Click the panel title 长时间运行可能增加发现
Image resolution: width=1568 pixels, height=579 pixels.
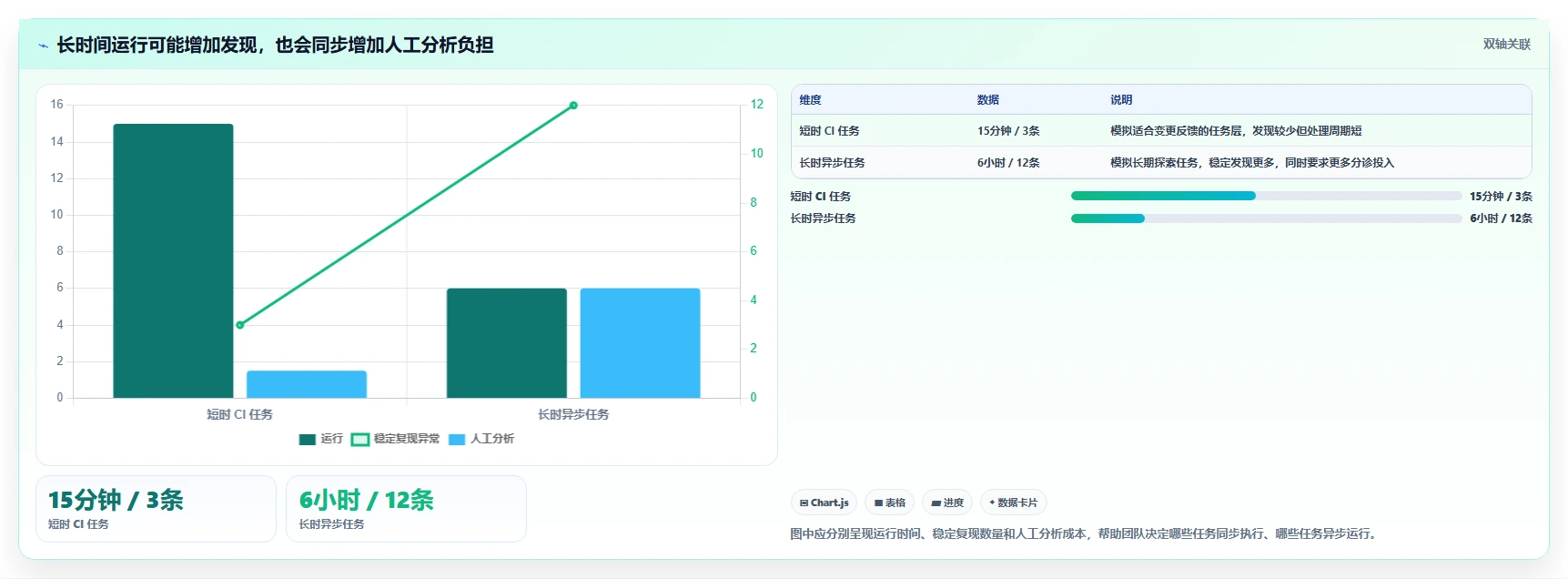[276, 45]
